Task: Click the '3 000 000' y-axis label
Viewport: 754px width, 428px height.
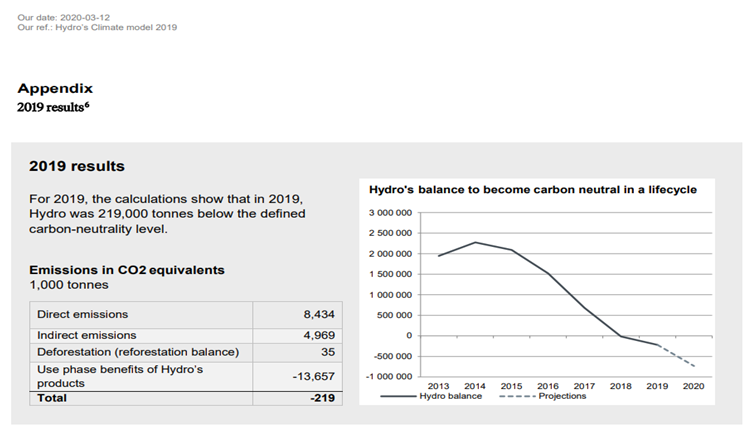Action: [390, 213]
